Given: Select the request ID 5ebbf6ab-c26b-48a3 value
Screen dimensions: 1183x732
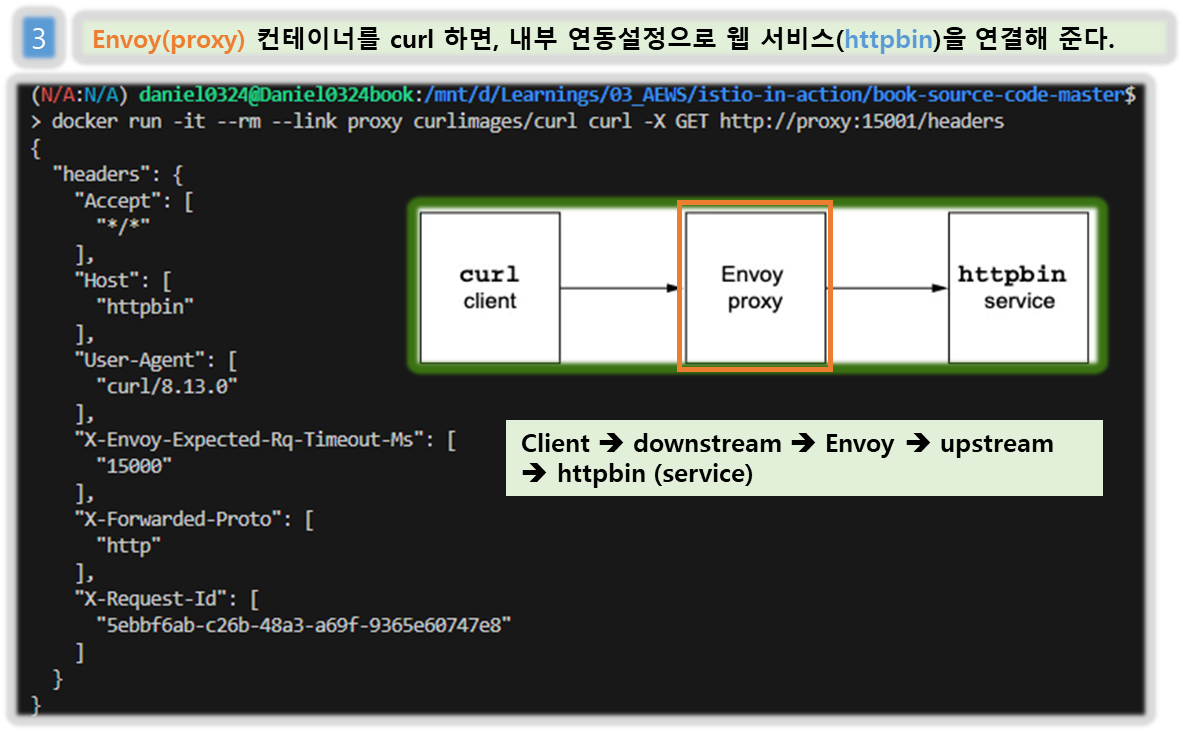Looking at the screenshot, I should tap(303, 626).
